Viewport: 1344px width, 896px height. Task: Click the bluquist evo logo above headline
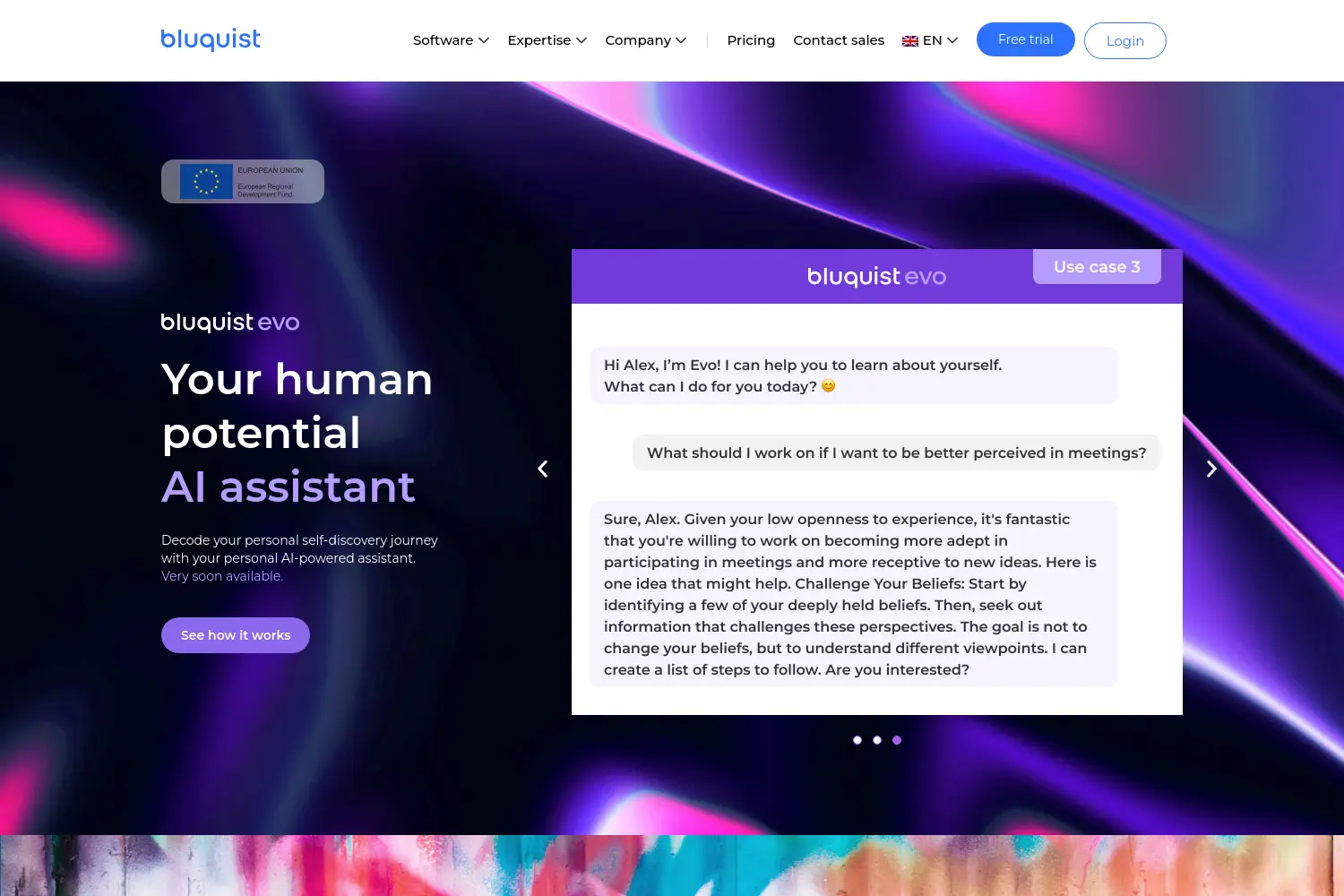pyautogui.click(x=230, y=323)
